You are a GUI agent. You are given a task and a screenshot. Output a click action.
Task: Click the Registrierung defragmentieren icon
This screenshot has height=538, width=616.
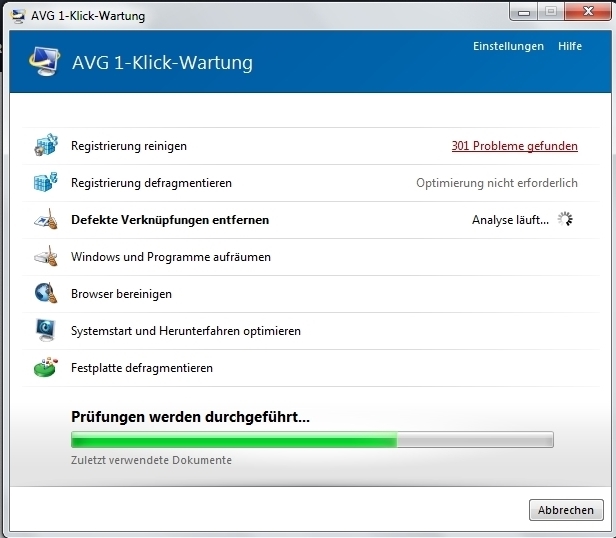[46, 182]
